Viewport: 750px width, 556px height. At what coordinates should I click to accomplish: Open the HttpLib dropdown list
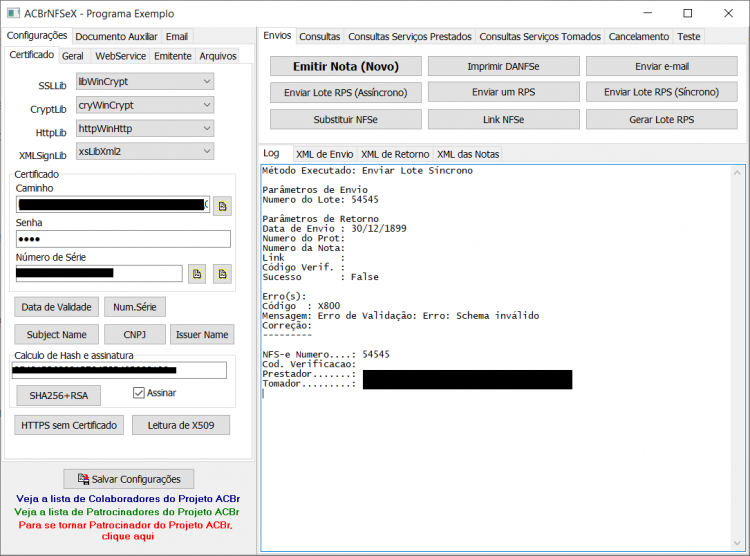click(145, 128)
